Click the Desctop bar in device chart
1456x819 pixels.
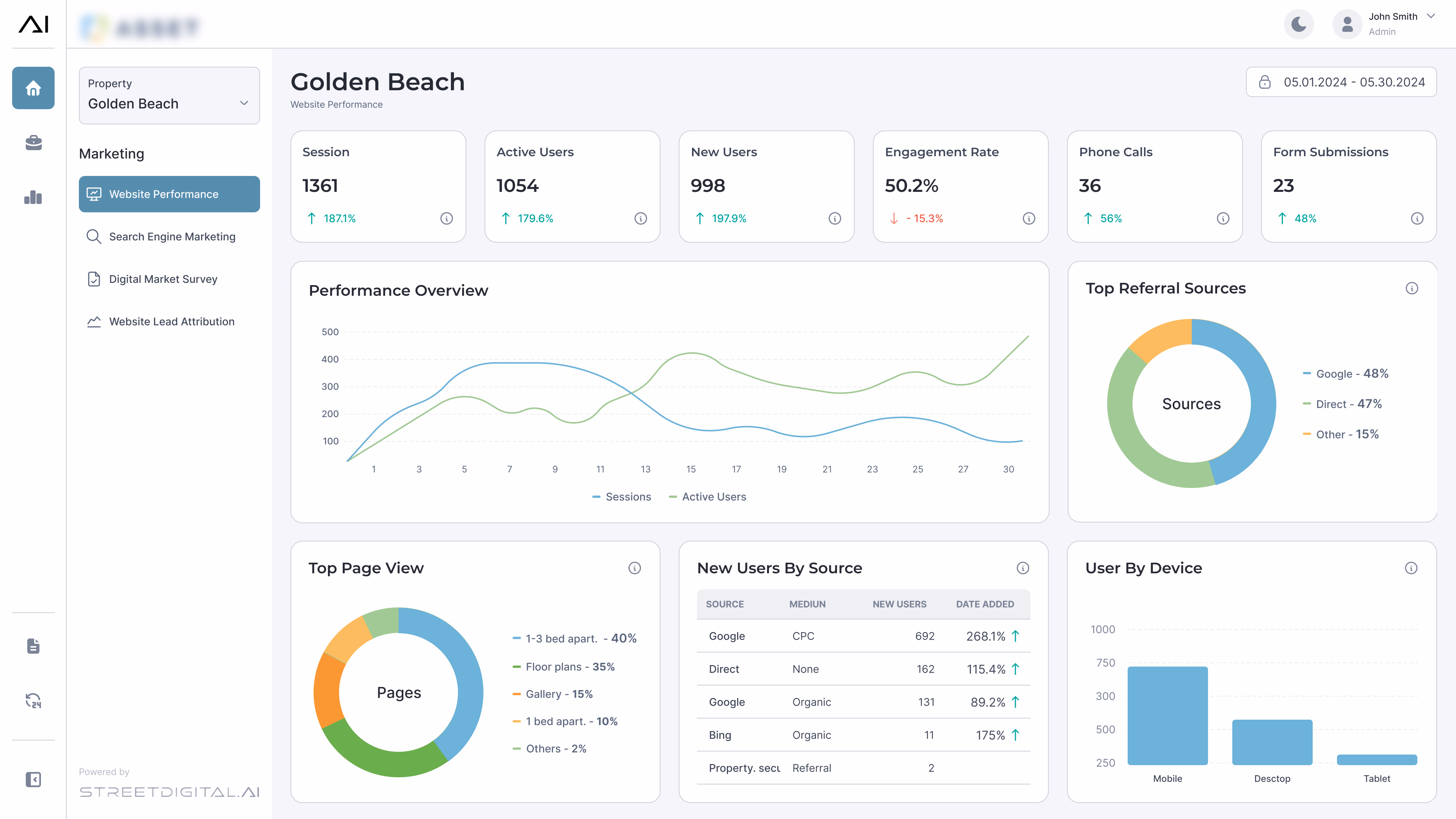click(1272, 742)
